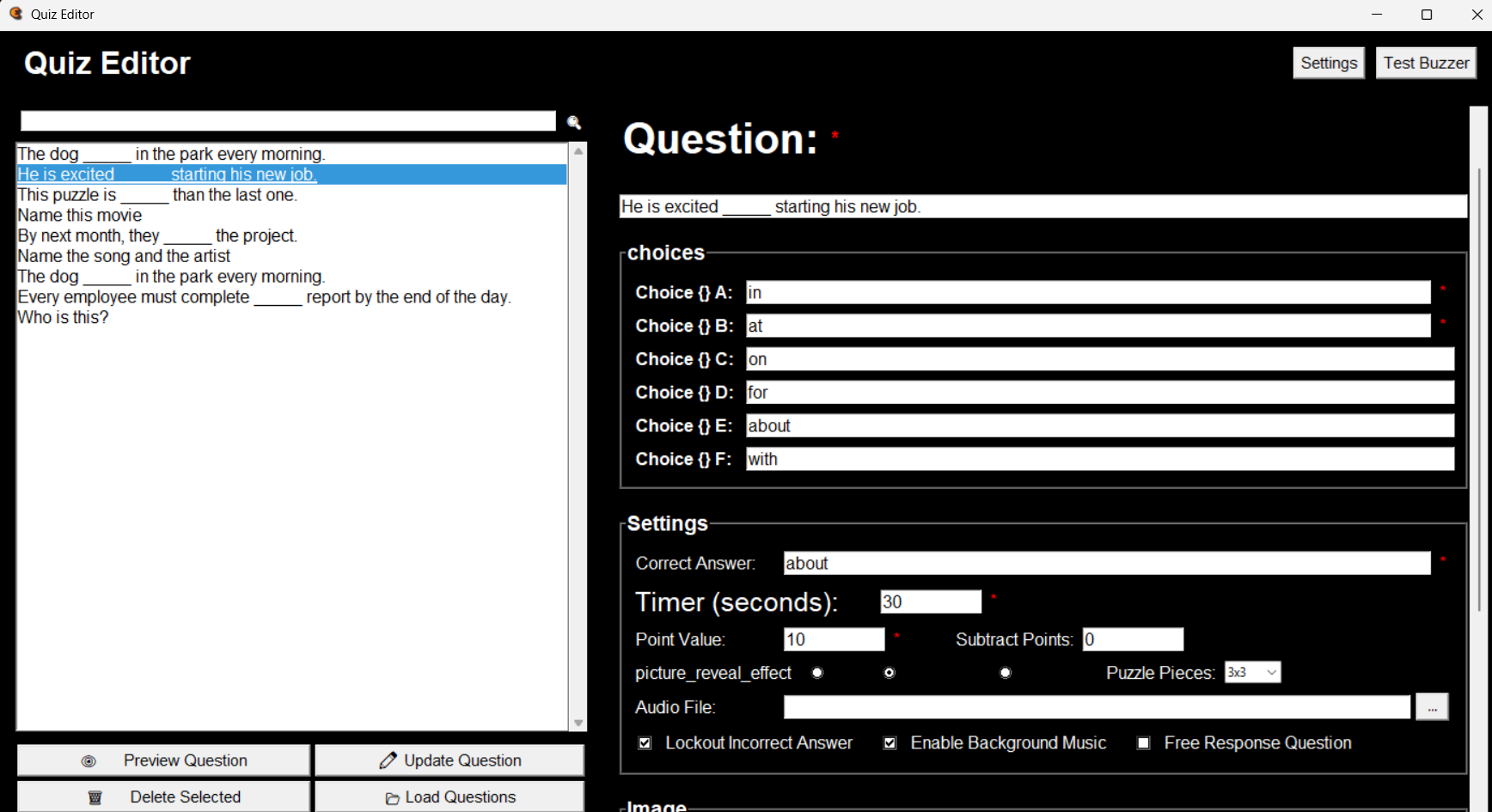Click the eye icon on Preview Question
Image resolution: width=1492 pixels, height=812 pixels.
click(89, 761)
